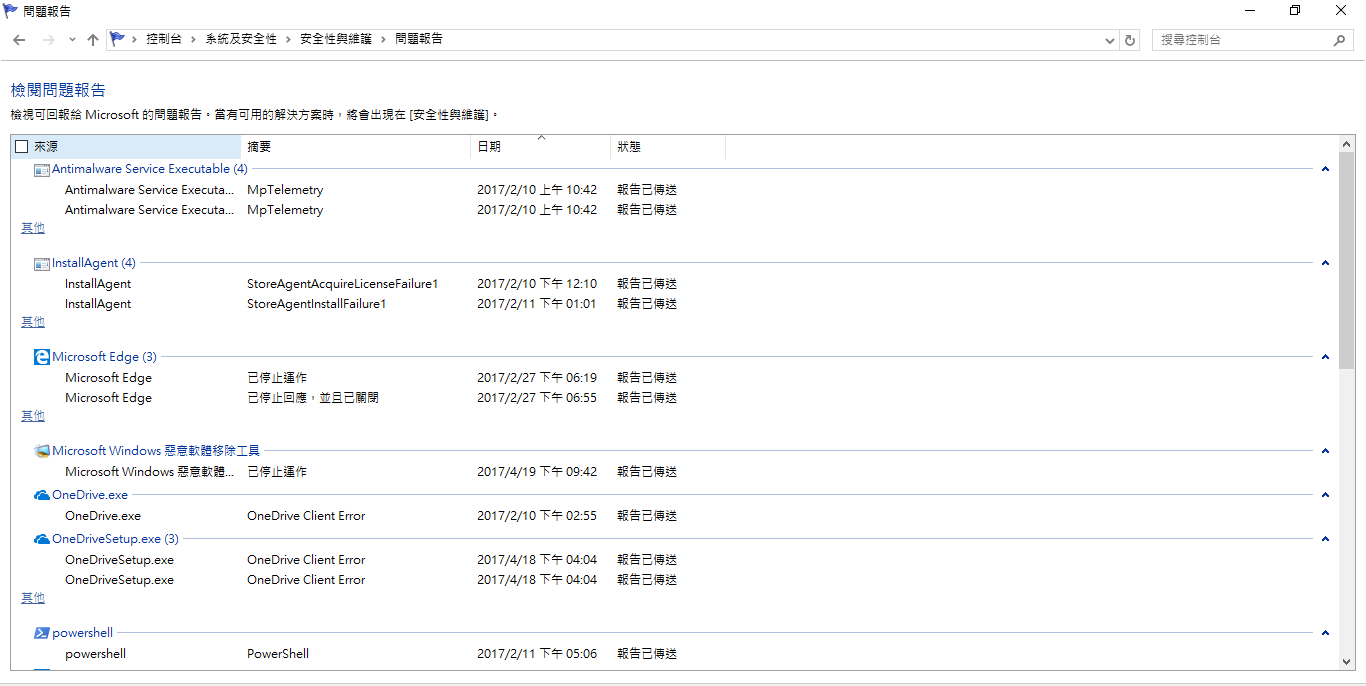
Task: Open the address bar history dropdown
Action: click(x=1110, y=40)
